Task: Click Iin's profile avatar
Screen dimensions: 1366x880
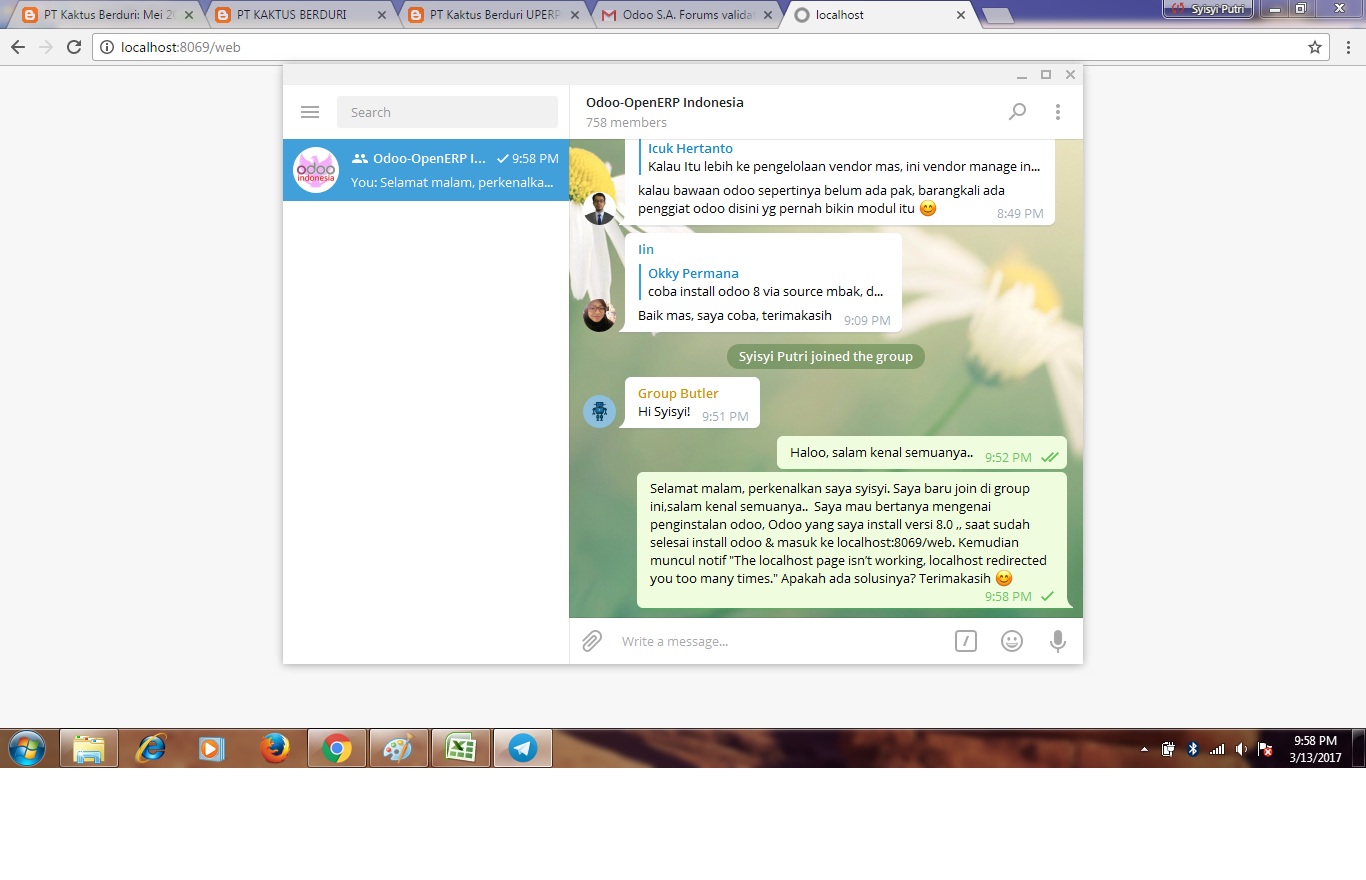Action: [x=599, y=315]
